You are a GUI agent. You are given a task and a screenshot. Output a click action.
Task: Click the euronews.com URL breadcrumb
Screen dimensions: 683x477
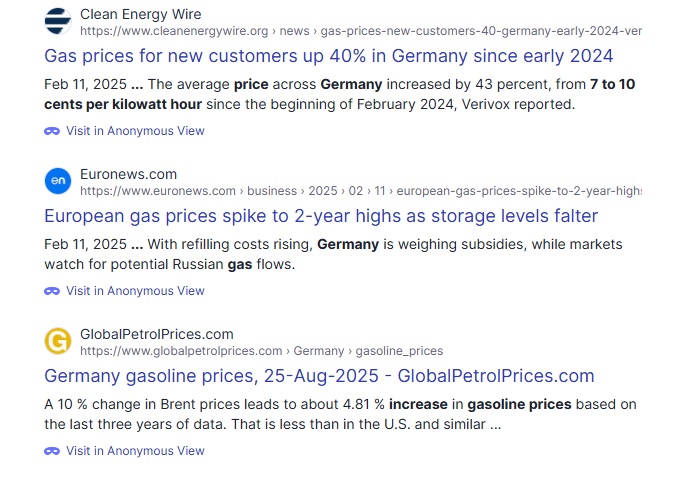pos(360,191)
